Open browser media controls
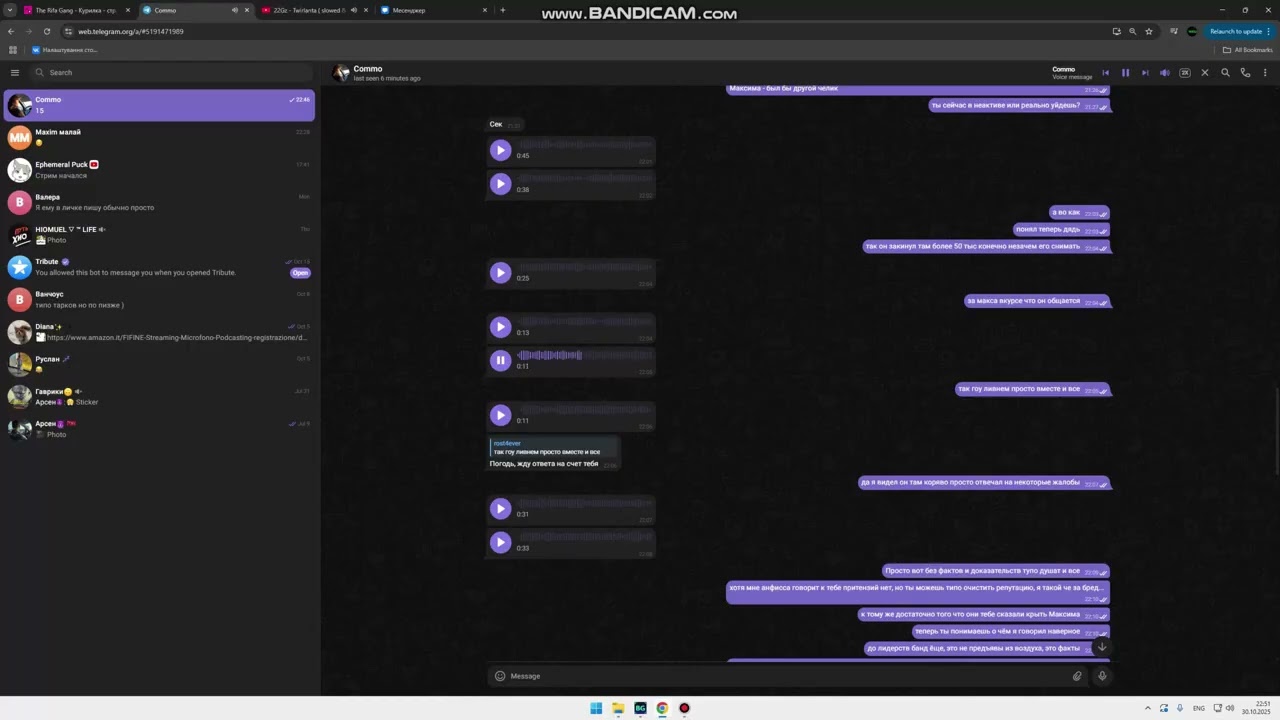 pyautogui.click(x=1173, y=31)
